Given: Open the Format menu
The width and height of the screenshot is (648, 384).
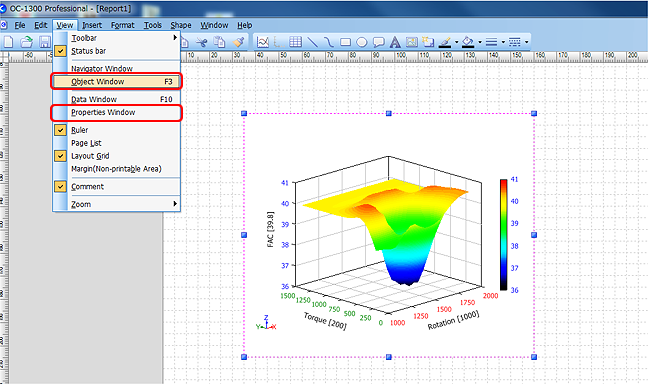Looking at the screenshot, I should [x=122, y=25].
